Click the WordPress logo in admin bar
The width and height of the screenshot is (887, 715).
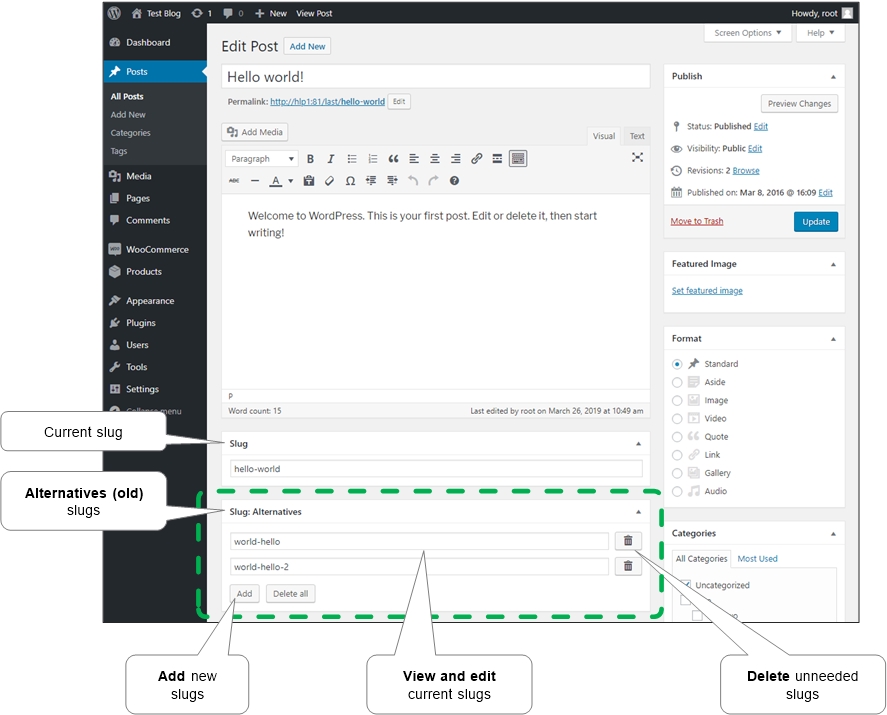(x=114, y=13)
